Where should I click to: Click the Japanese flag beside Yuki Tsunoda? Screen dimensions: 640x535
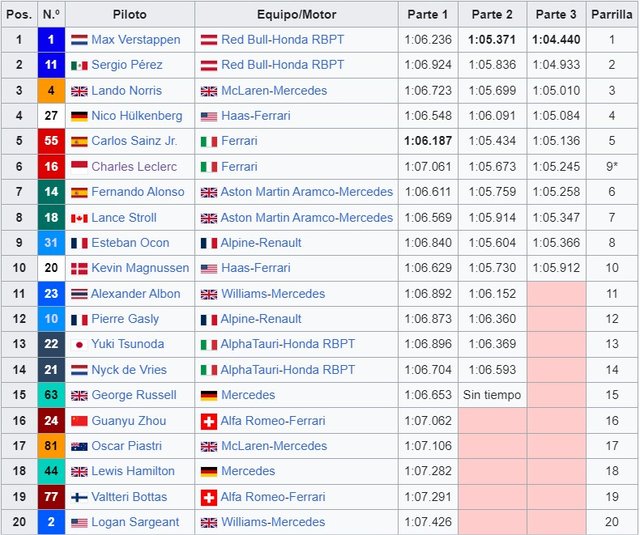coord(79,344)
